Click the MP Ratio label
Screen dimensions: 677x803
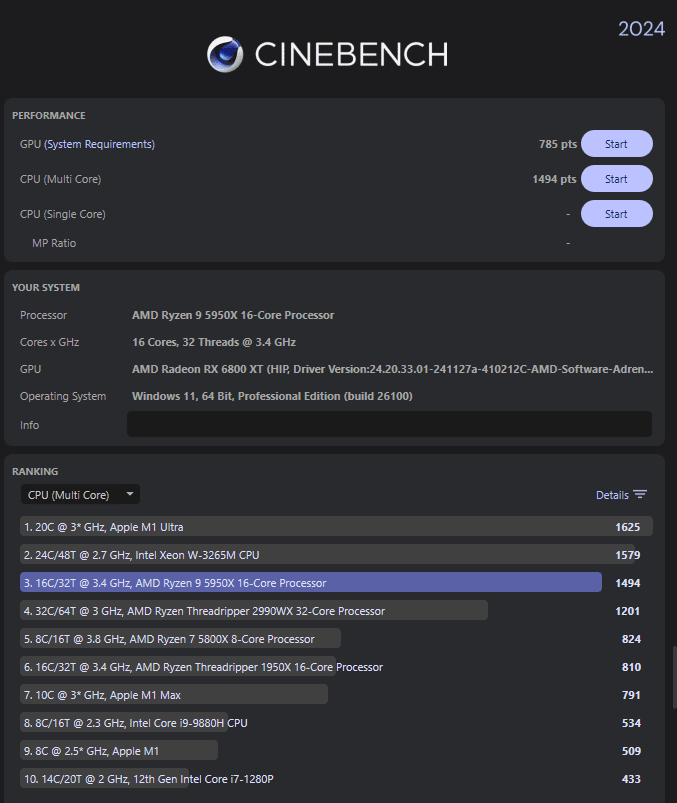click(x=54, y=243)
